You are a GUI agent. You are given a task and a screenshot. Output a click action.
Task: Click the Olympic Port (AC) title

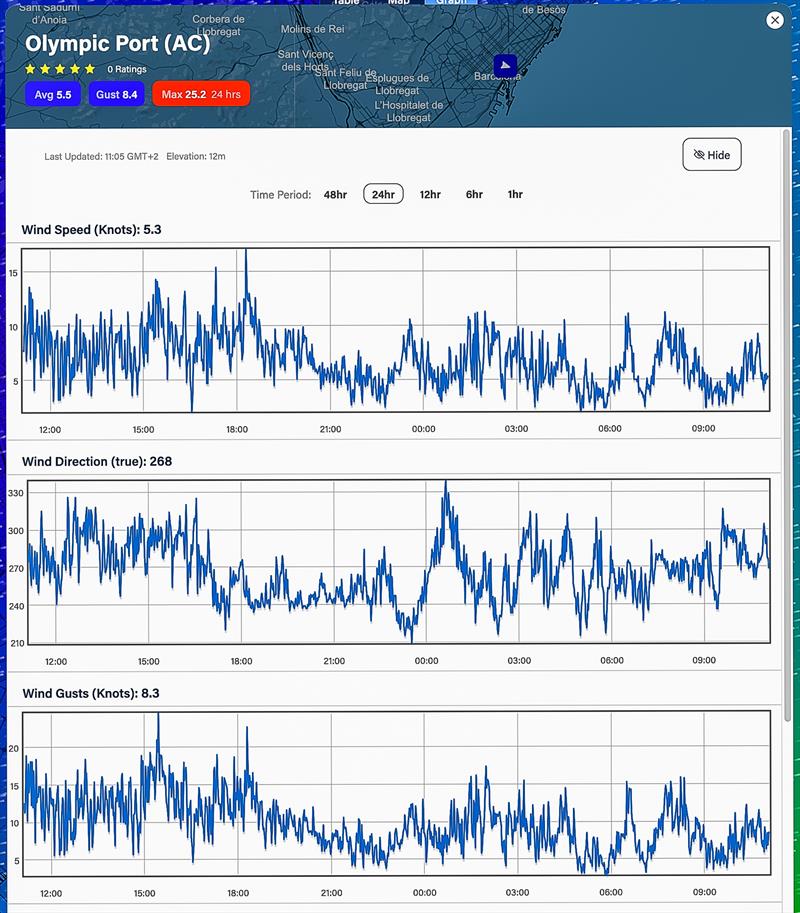pyautogui.click(x=118, y=44)
